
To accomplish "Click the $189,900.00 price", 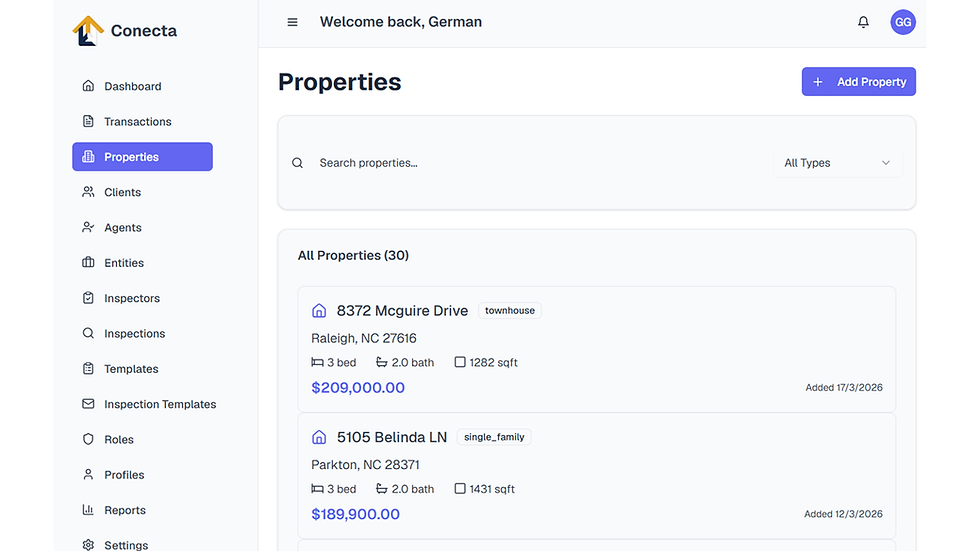I will 356,514.
